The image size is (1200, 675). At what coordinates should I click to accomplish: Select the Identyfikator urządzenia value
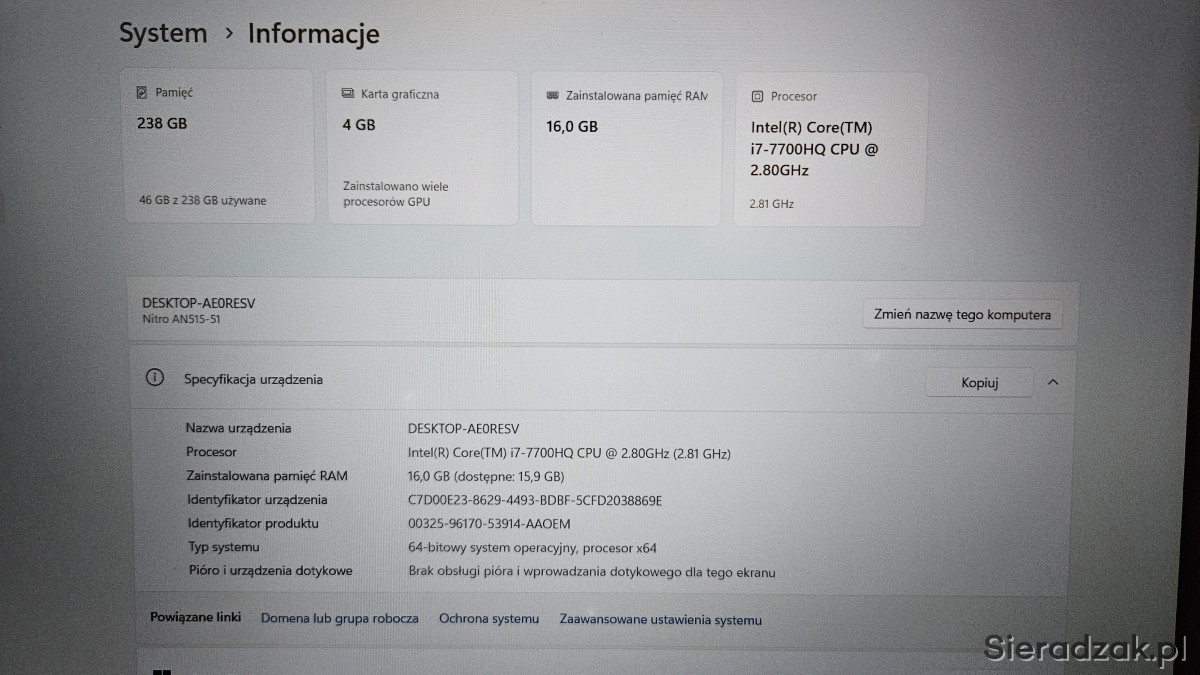click(x=535, y=500)
